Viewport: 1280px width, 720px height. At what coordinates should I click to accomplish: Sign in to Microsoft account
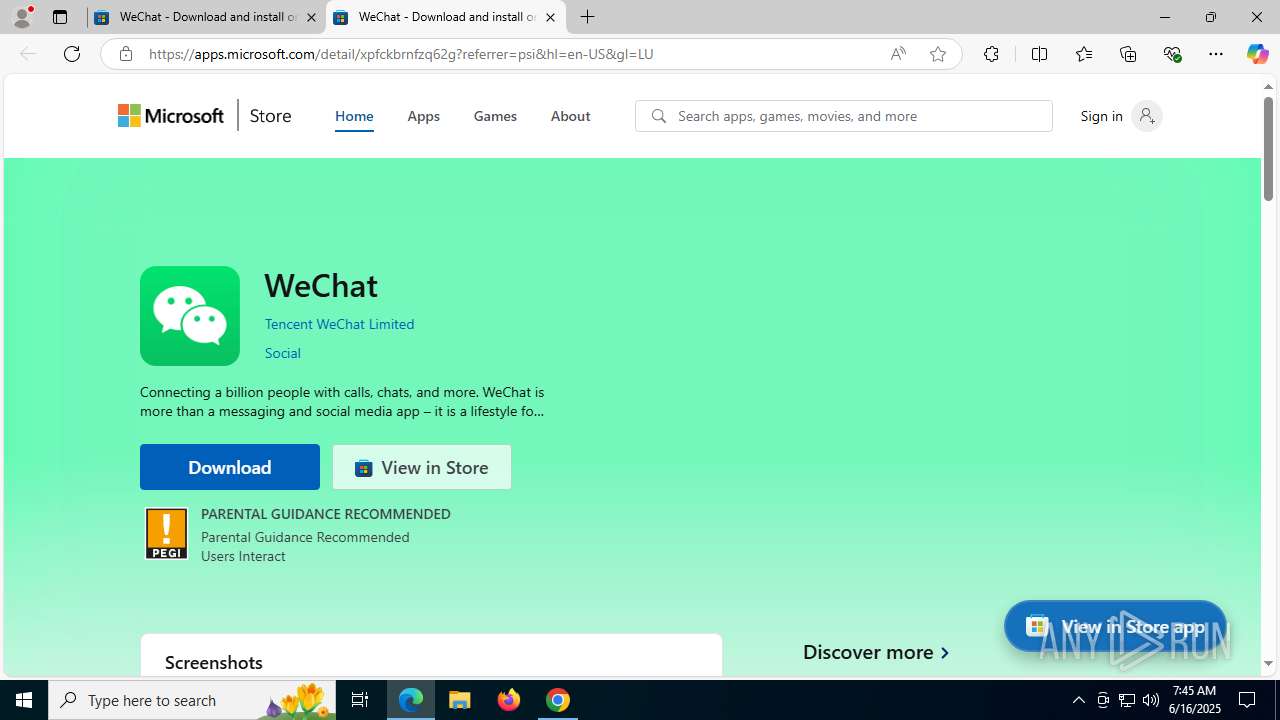[x=1120, y=116]
